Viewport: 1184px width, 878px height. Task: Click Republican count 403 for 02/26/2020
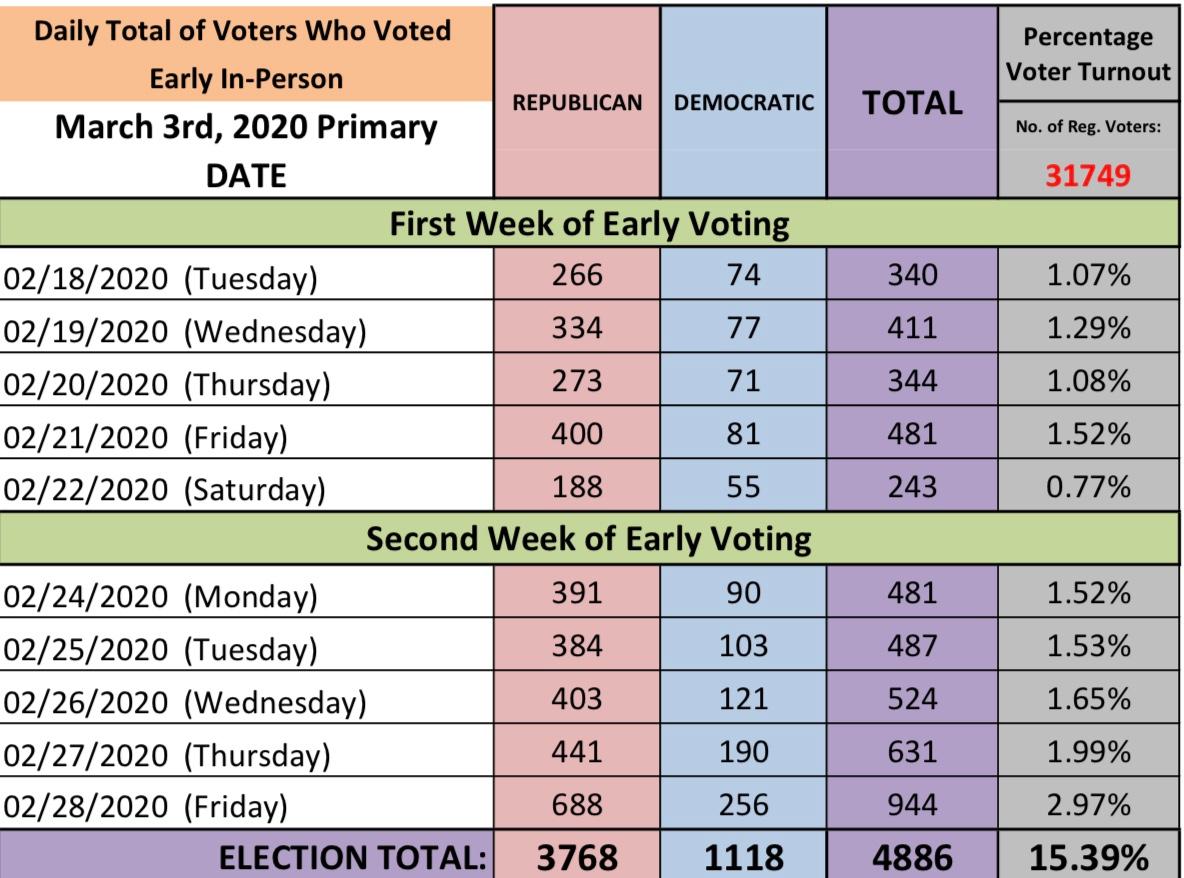click(x=577, y=699)
